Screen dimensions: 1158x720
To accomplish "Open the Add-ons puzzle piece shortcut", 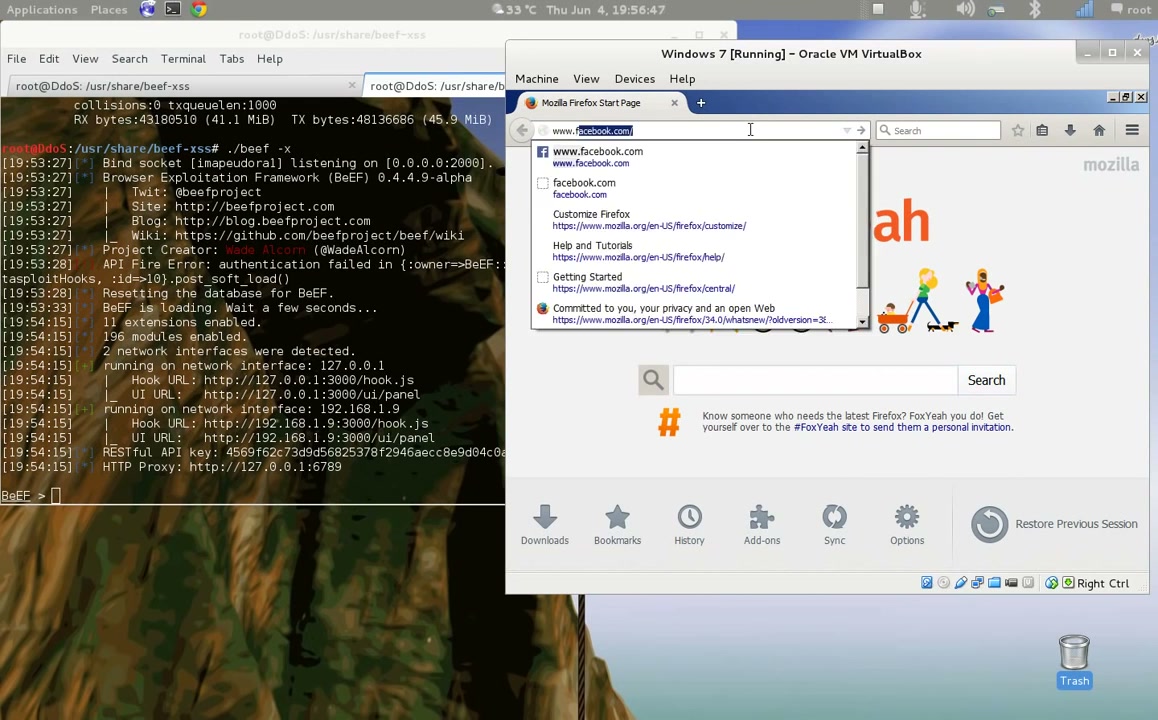I will [762, 525].
